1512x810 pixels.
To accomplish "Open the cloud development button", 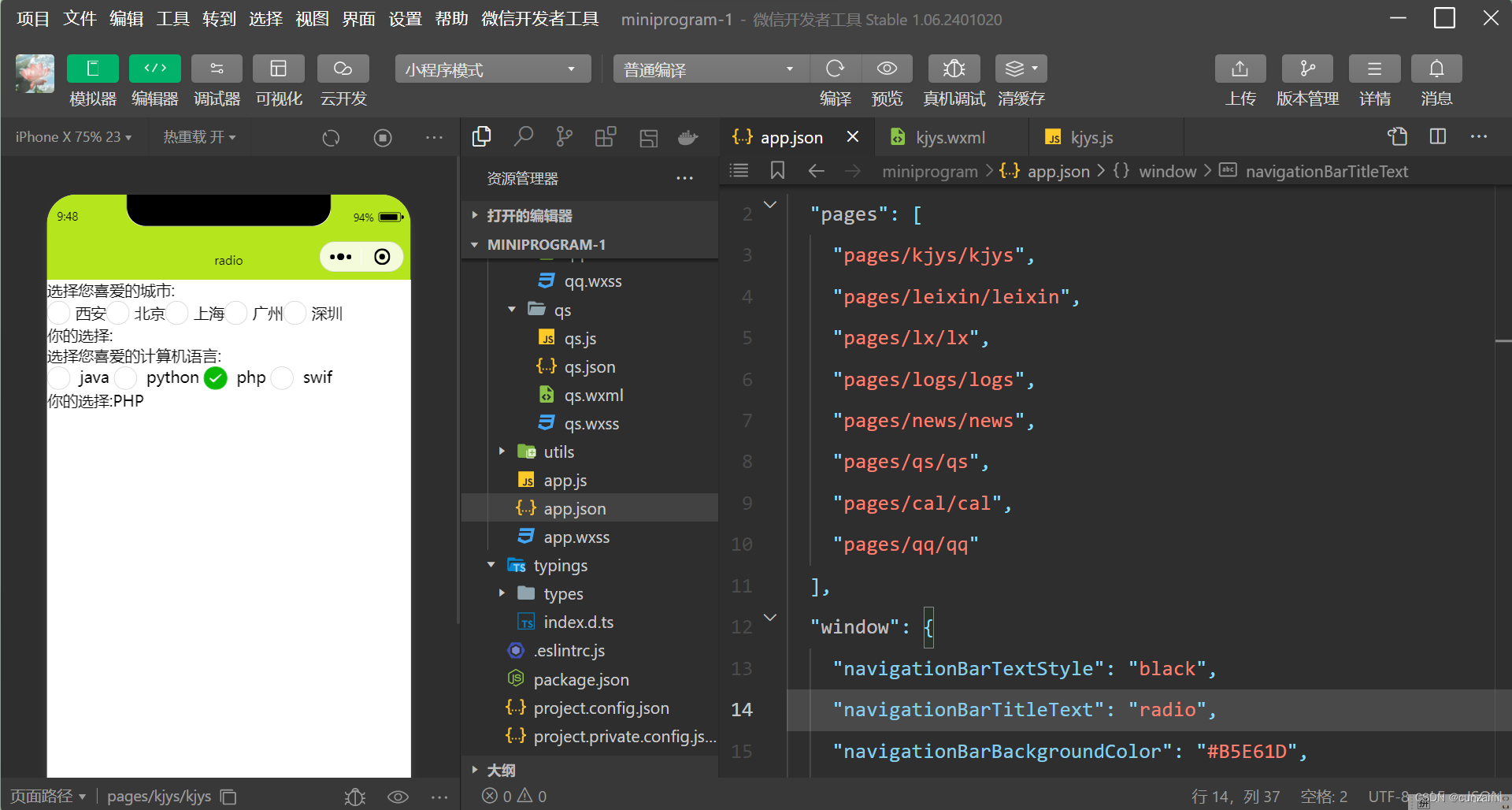I will [343, 69].
